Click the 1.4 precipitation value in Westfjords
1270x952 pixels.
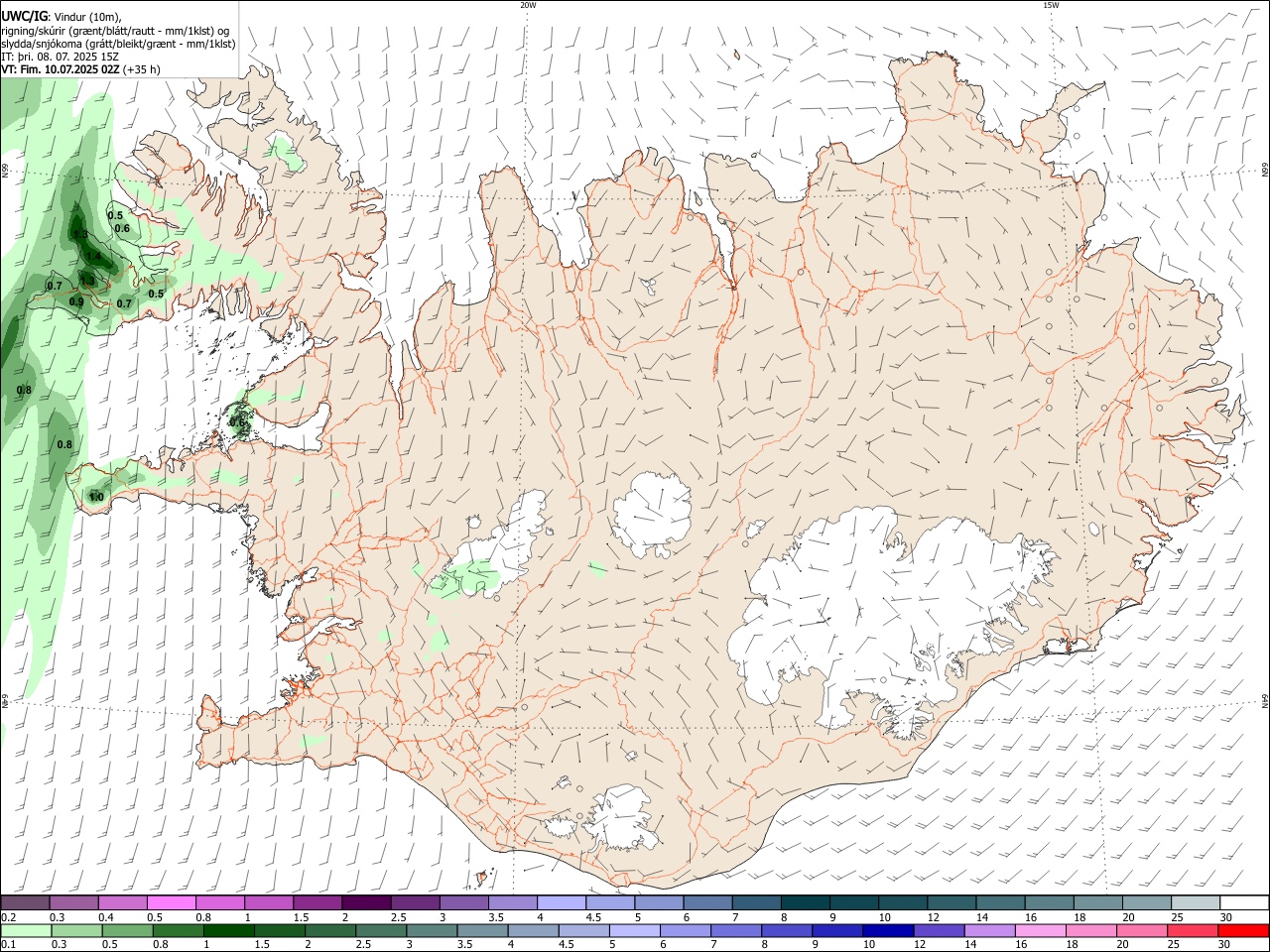pyautogui.click(x=93, y=257)
